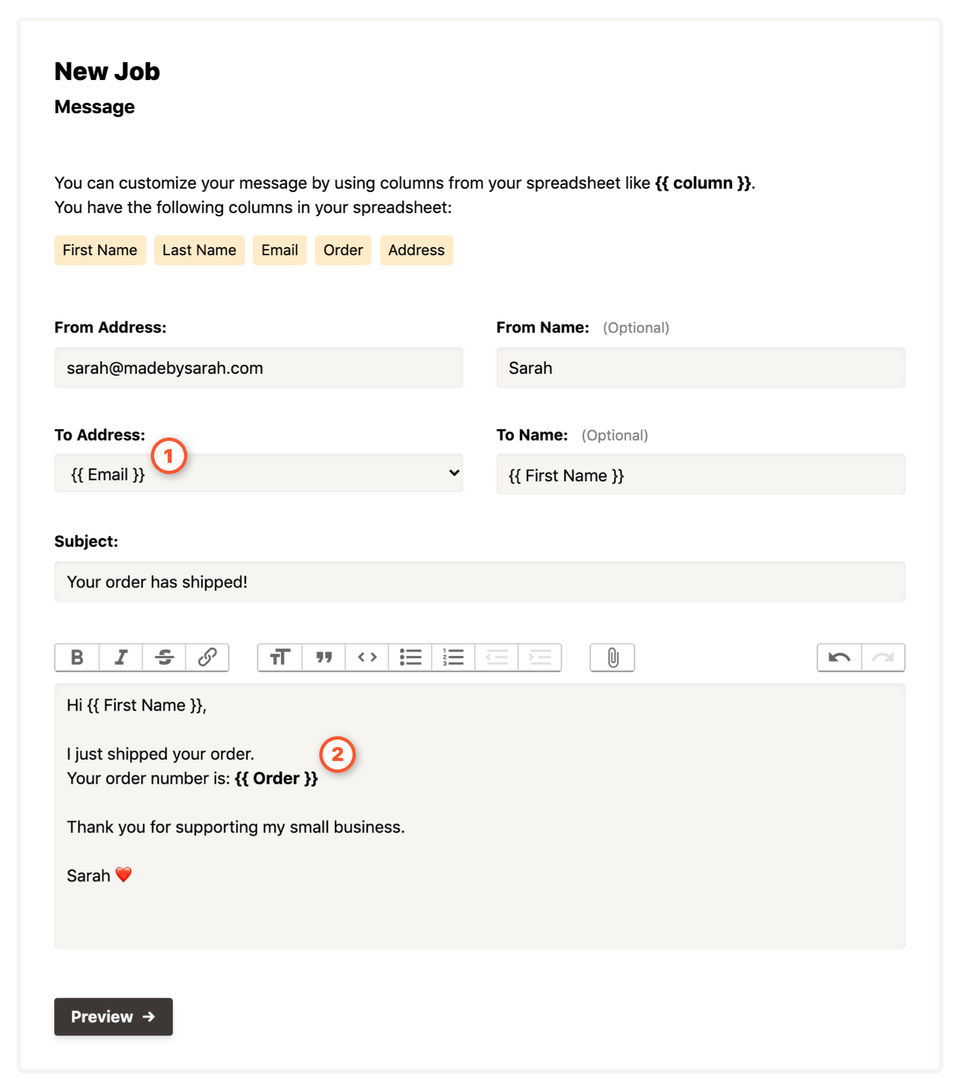
Task: Attach a file with paperclip icon
Action: [x=613, y=657]
